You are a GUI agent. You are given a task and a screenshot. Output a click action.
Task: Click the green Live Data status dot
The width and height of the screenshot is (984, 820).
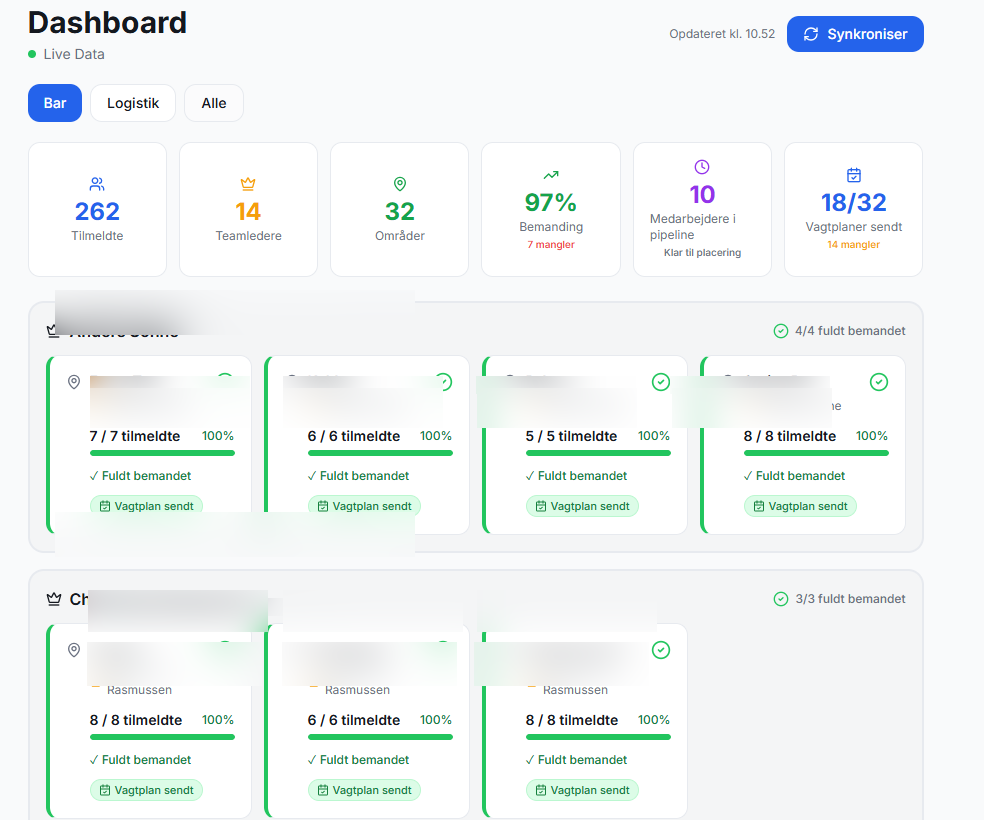pos(32,54)
